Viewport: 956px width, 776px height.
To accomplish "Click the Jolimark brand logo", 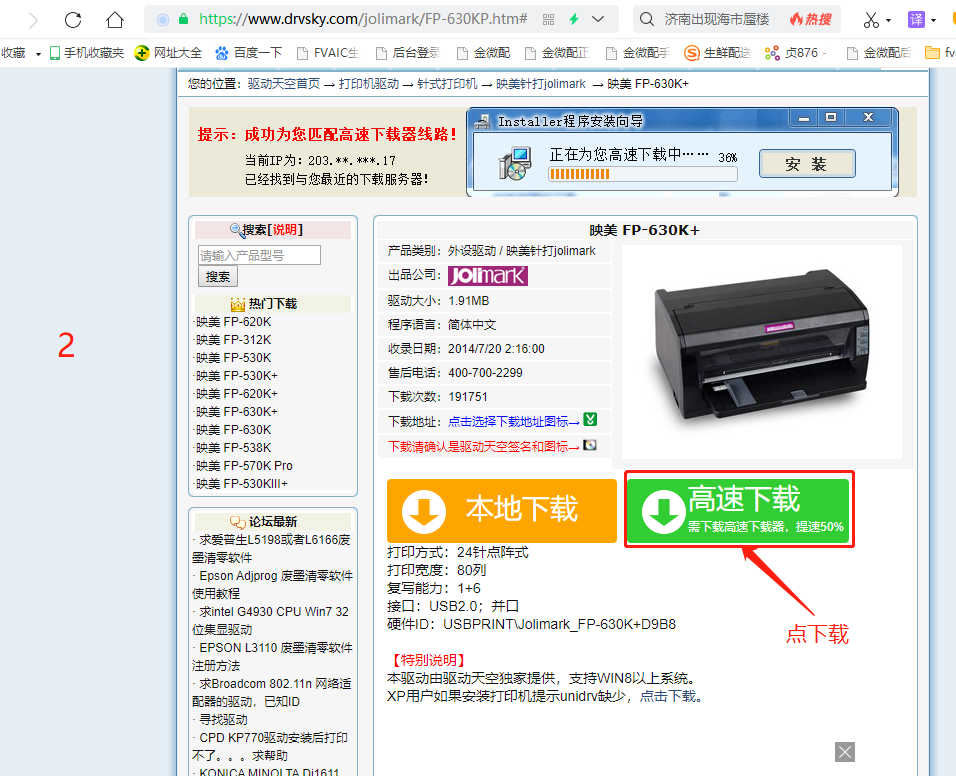I will pos(487,276).
